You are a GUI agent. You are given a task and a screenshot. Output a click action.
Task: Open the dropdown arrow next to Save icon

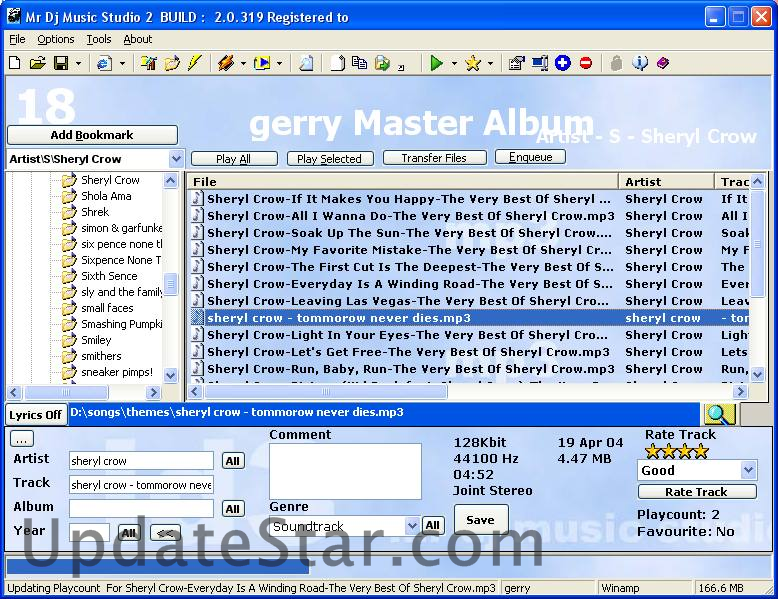pos(78,64)
